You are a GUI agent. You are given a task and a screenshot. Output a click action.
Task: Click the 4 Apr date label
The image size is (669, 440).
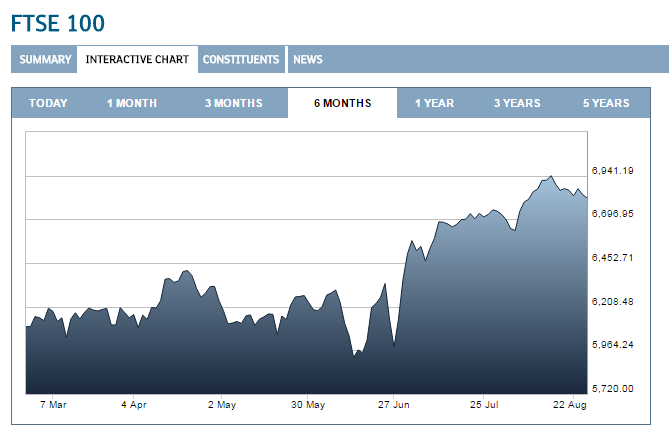point(134,405)
